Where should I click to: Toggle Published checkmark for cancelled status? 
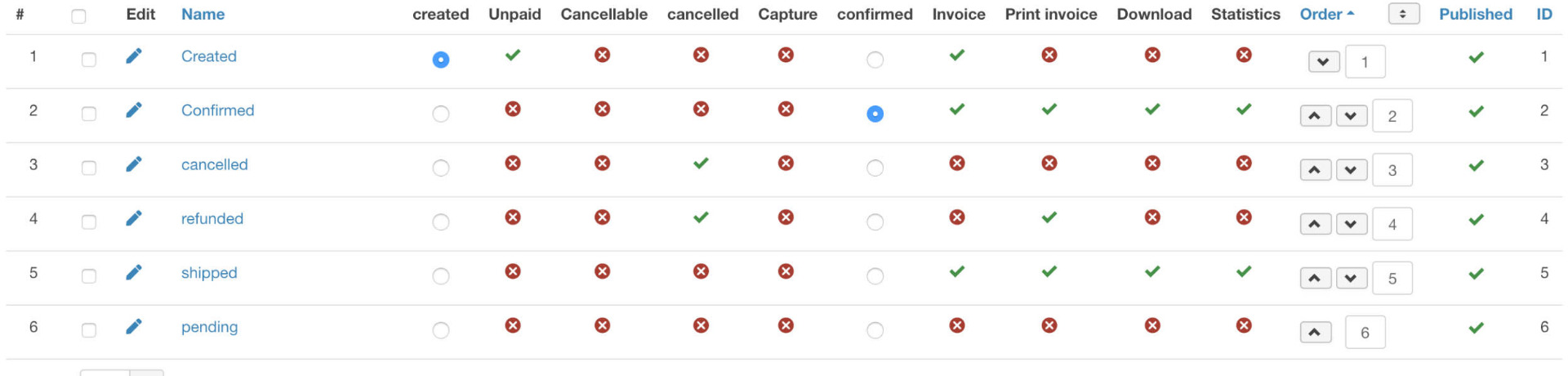point(1476,165)
